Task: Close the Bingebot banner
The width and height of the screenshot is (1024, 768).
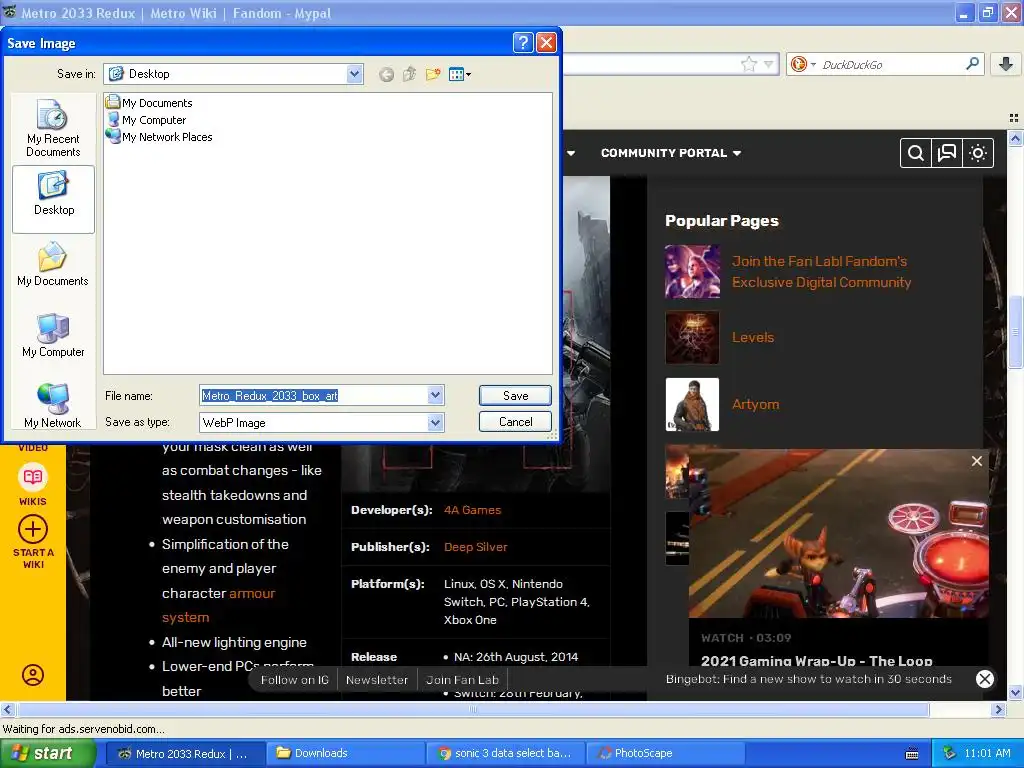Action: [x=984, y=679]
